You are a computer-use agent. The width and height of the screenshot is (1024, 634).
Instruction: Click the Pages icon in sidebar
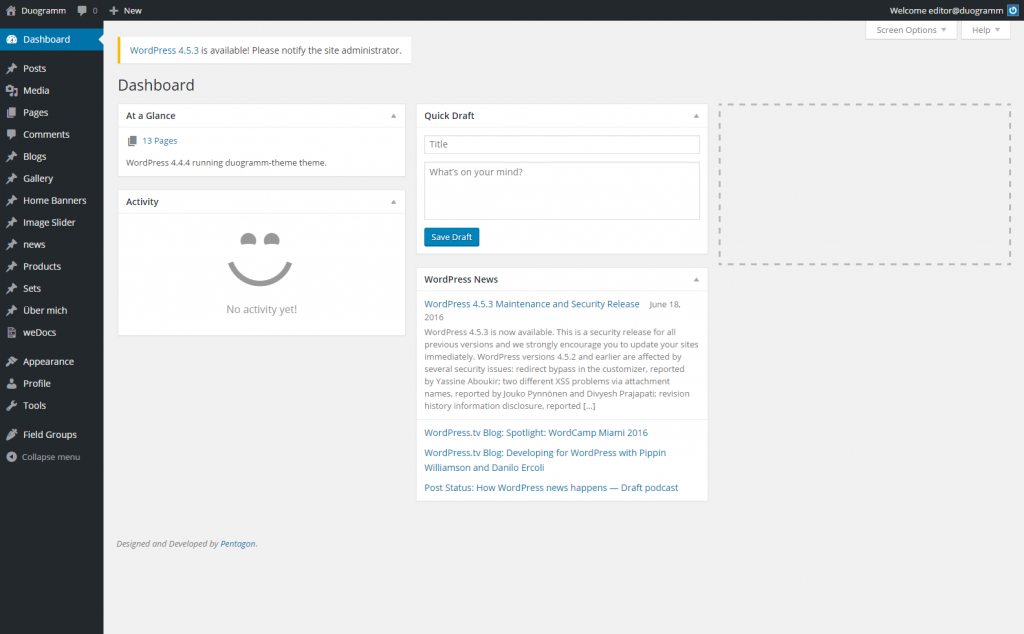11,112
